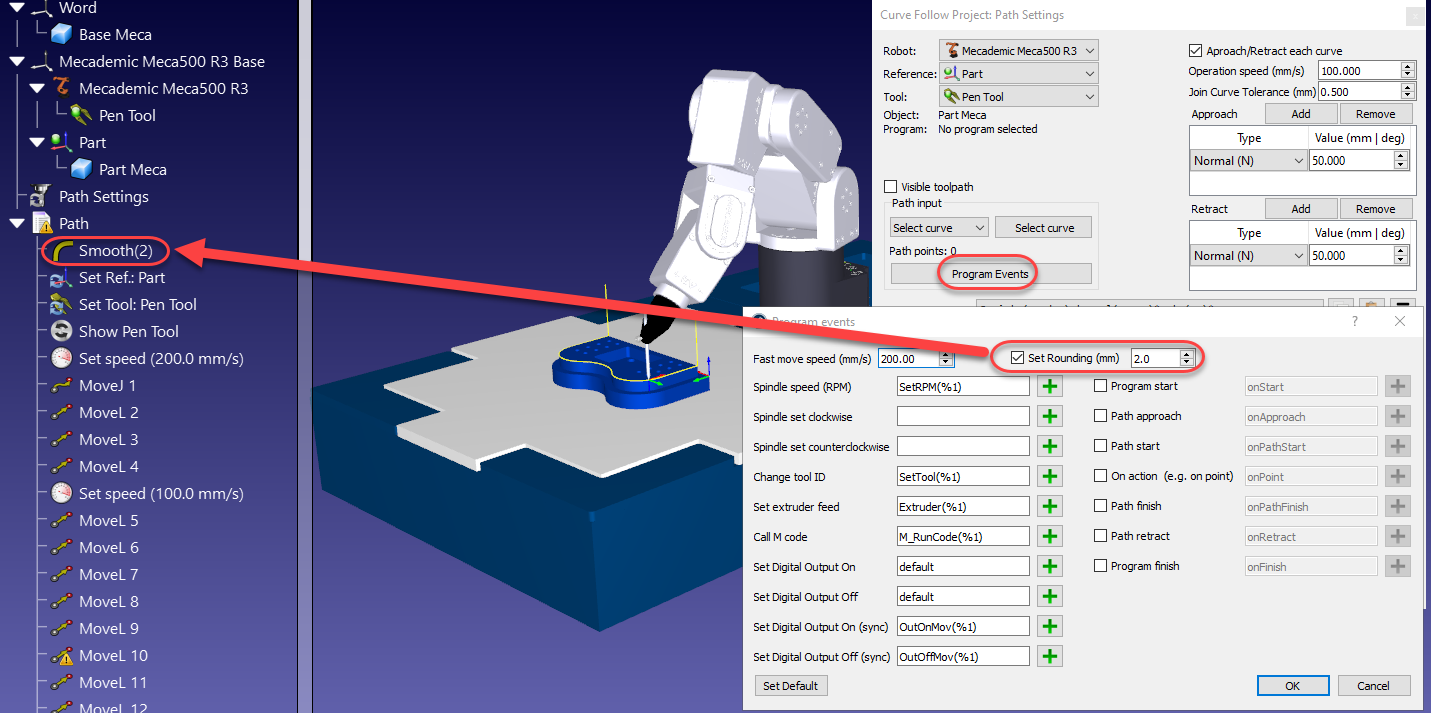1431x713 pixels.
Task: Click the Program Events button
Action: pyautogui.click(x=990, y=274)
